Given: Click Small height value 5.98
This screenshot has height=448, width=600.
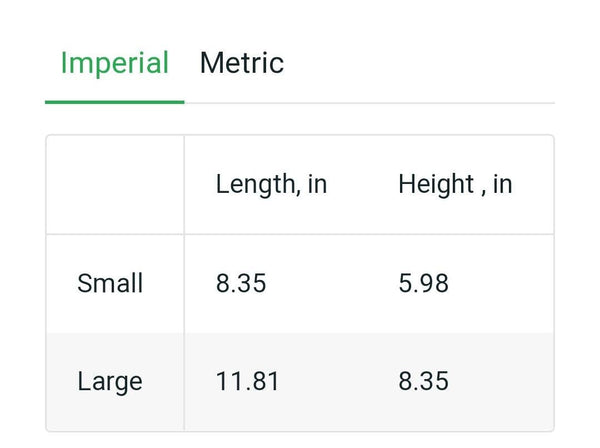Looking at the screenshot, I should pyautogui.click(x=424, y=283).
